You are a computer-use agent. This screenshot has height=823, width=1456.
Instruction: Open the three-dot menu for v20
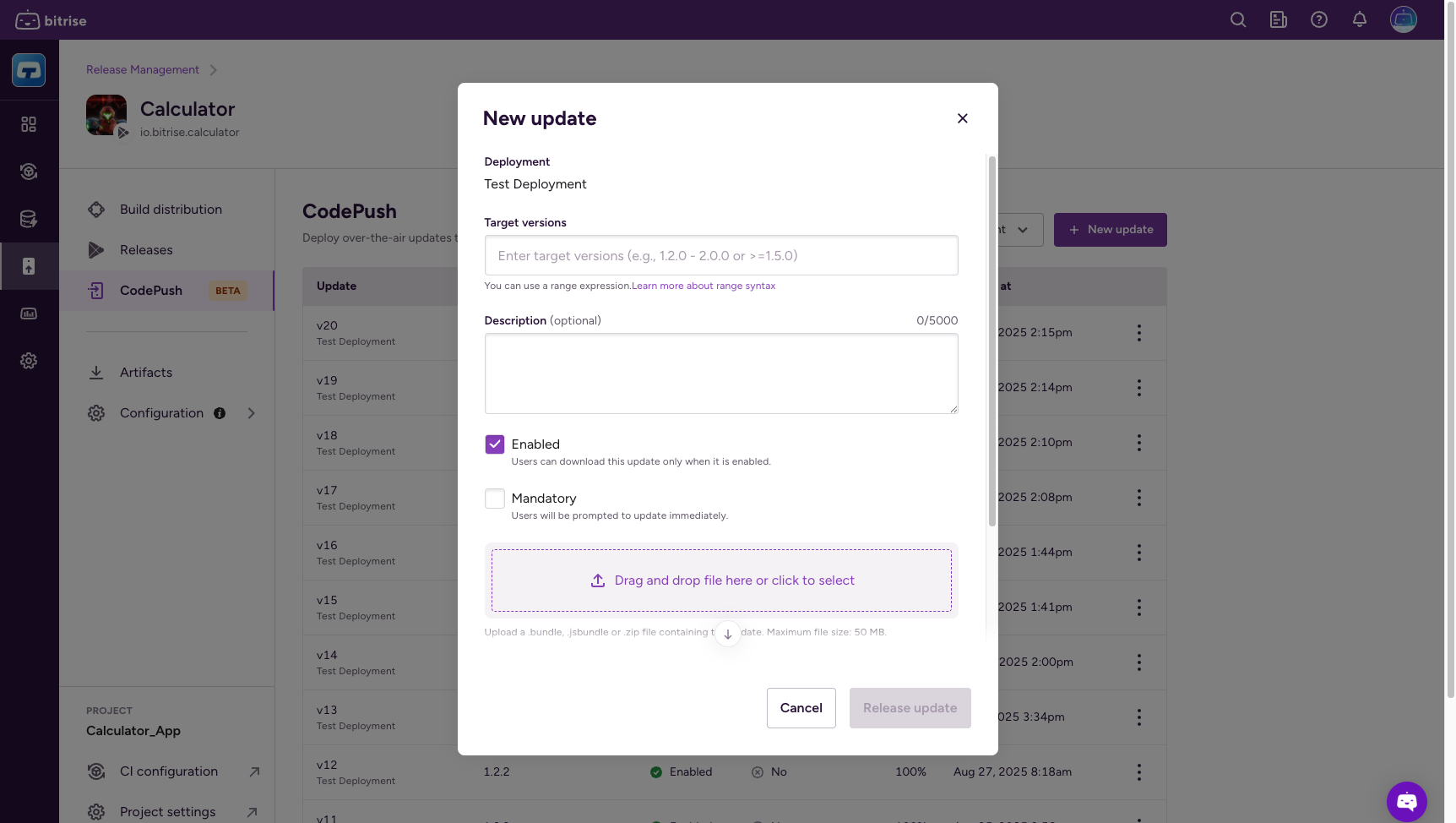coord(1138,333)
